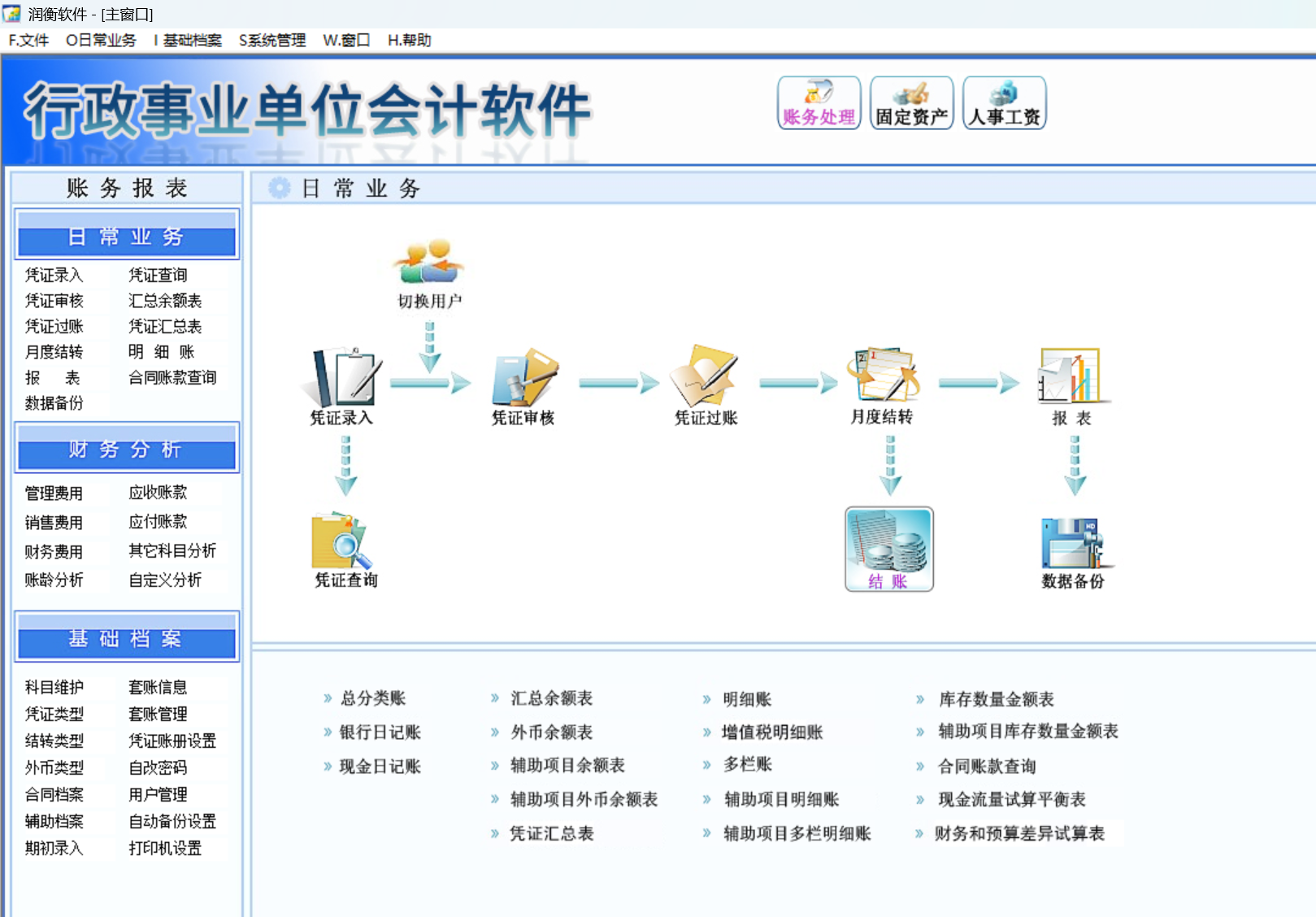This screenshot has width=1316, height=917.
Task: Open the O日常业务 menu
Action: 101,41
